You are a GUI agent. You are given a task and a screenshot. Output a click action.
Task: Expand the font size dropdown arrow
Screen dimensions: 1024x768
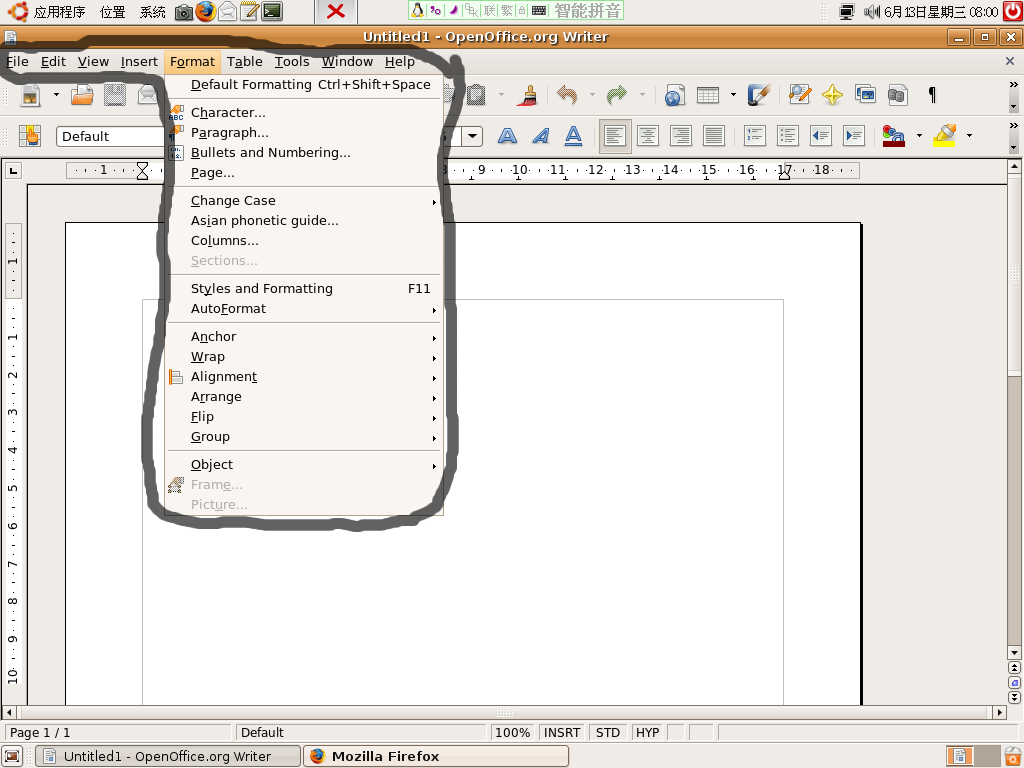tap(473, 136)
